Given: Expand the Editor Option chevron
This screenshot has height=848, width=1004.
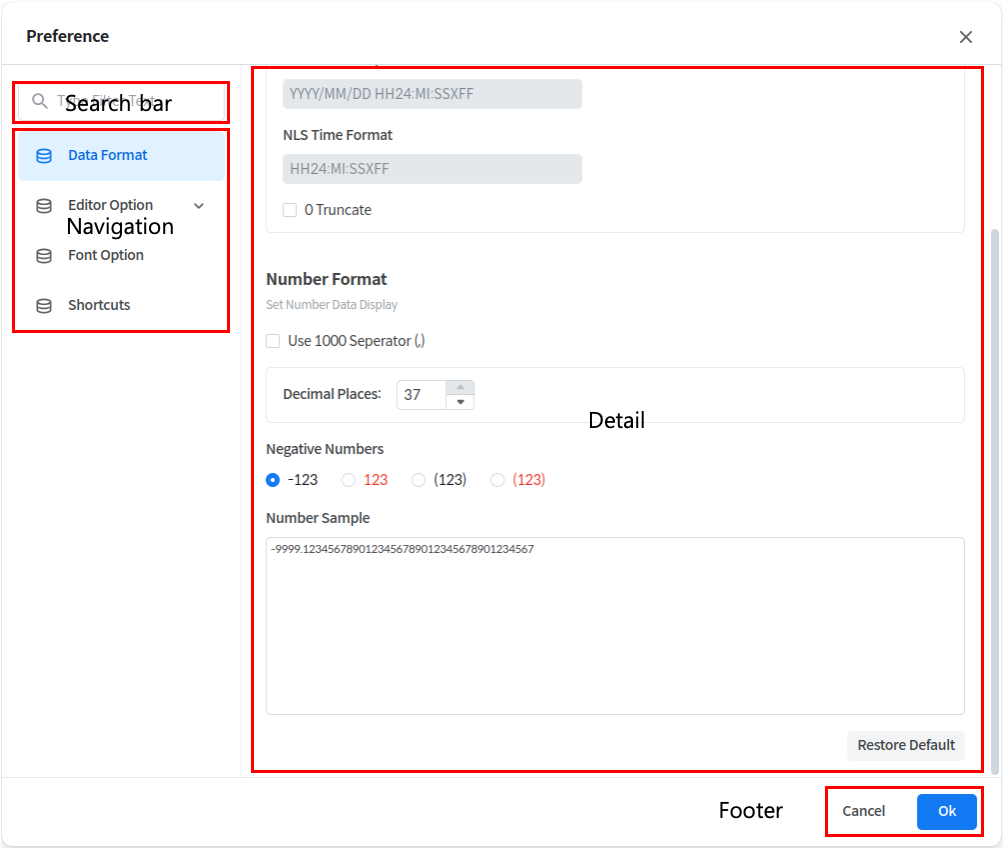Looking at the screenshot, I should tap(198, 206).
